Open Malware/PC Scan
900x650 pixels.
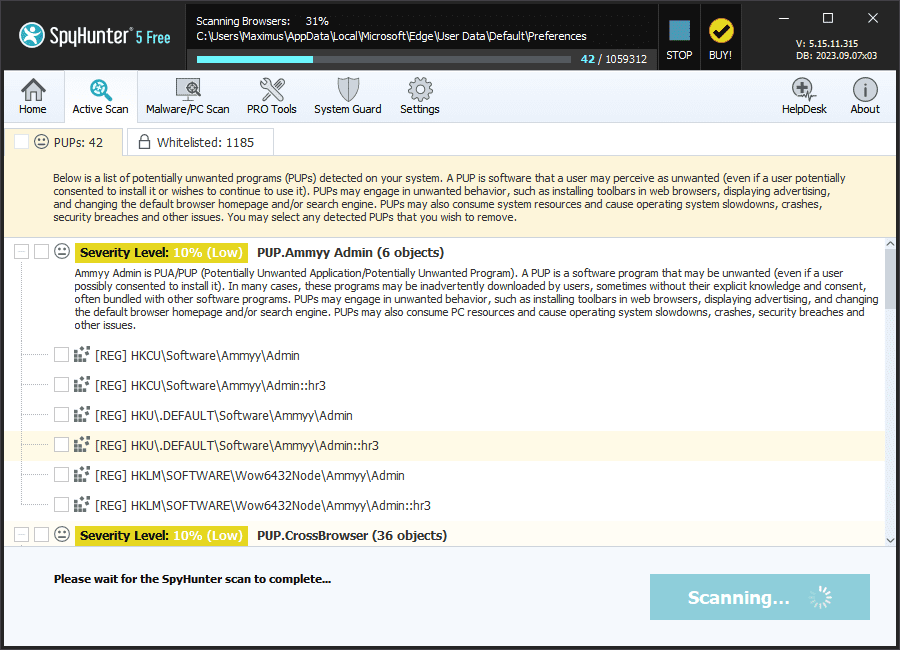coord(188,96)
